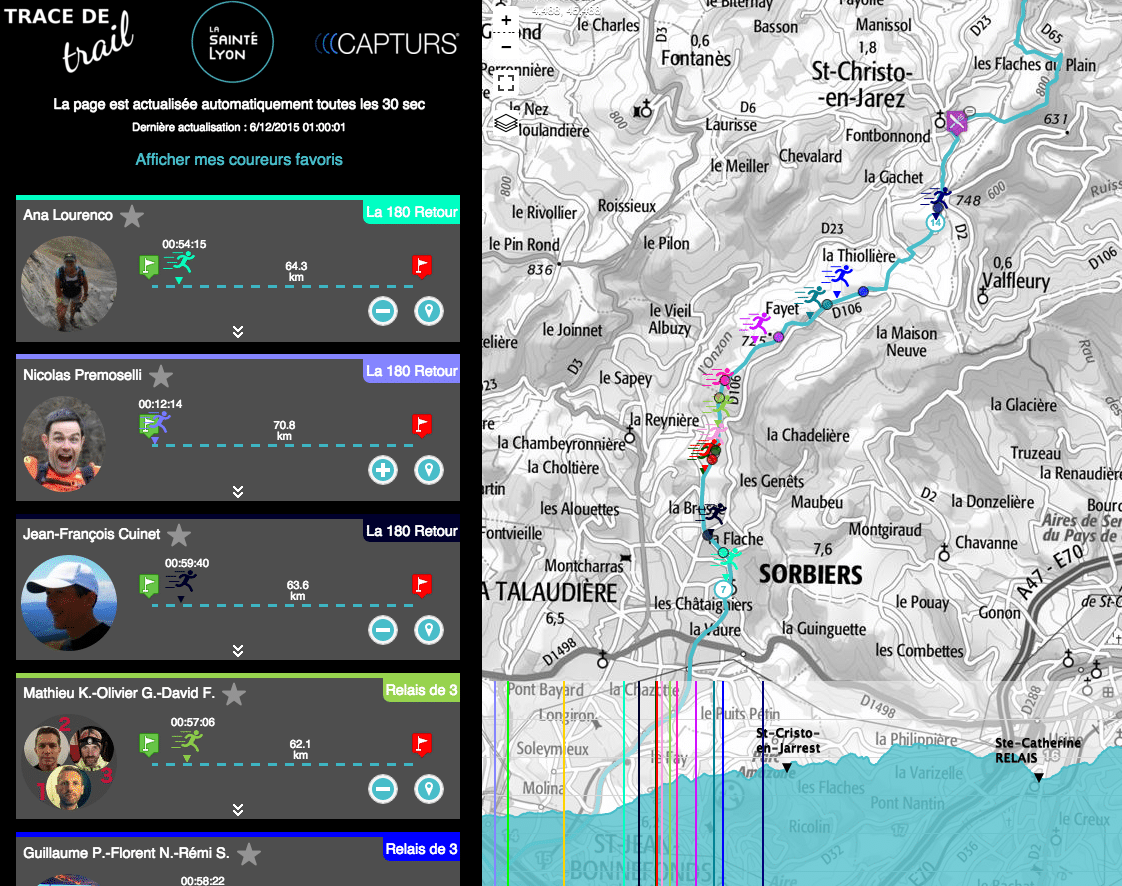
Task: Click the Trace de trail logo
Action: [69, 39]
